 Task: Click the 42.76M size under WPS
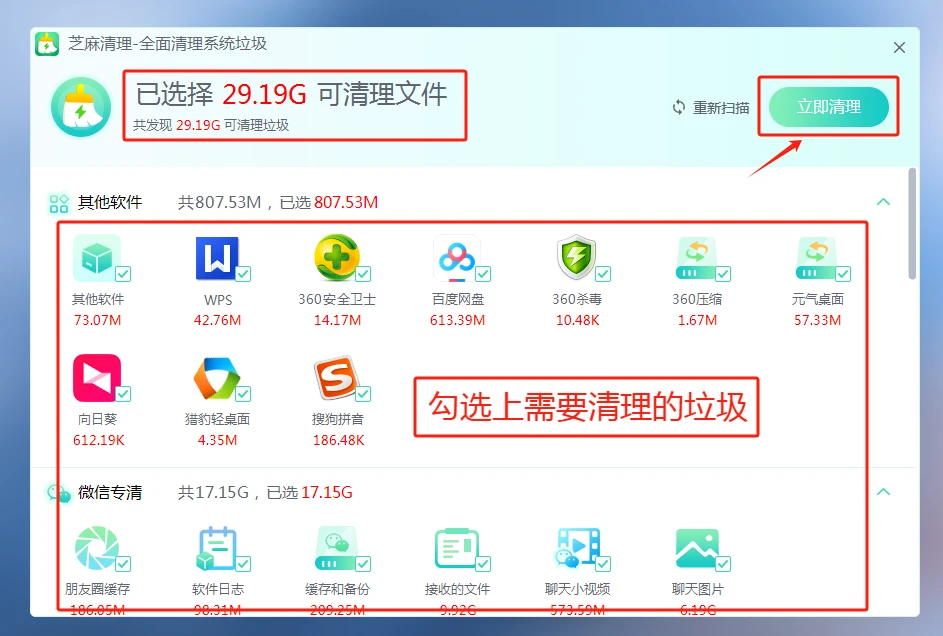pyautogui.click(x=217, y=320)
